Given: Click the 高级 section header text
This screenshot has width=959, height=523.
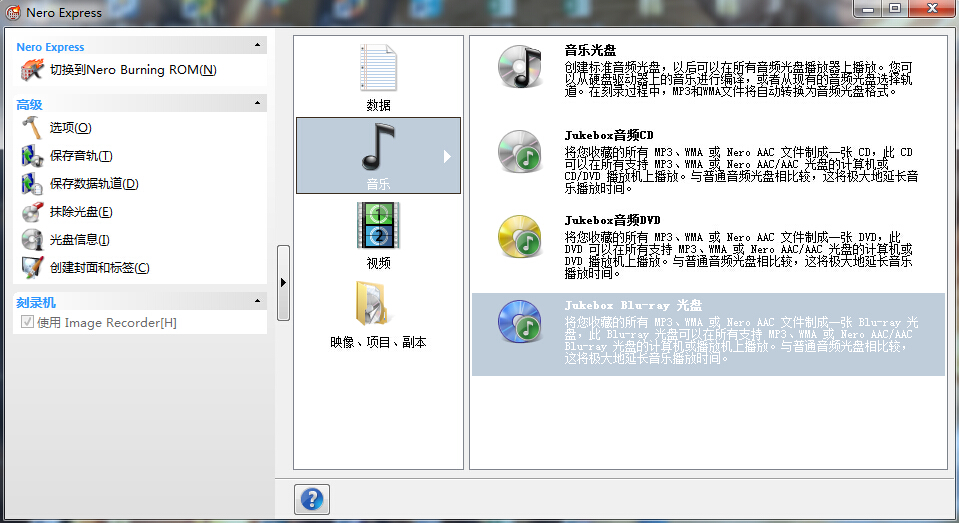Looking at the screenshot, I should coord(29,105).
